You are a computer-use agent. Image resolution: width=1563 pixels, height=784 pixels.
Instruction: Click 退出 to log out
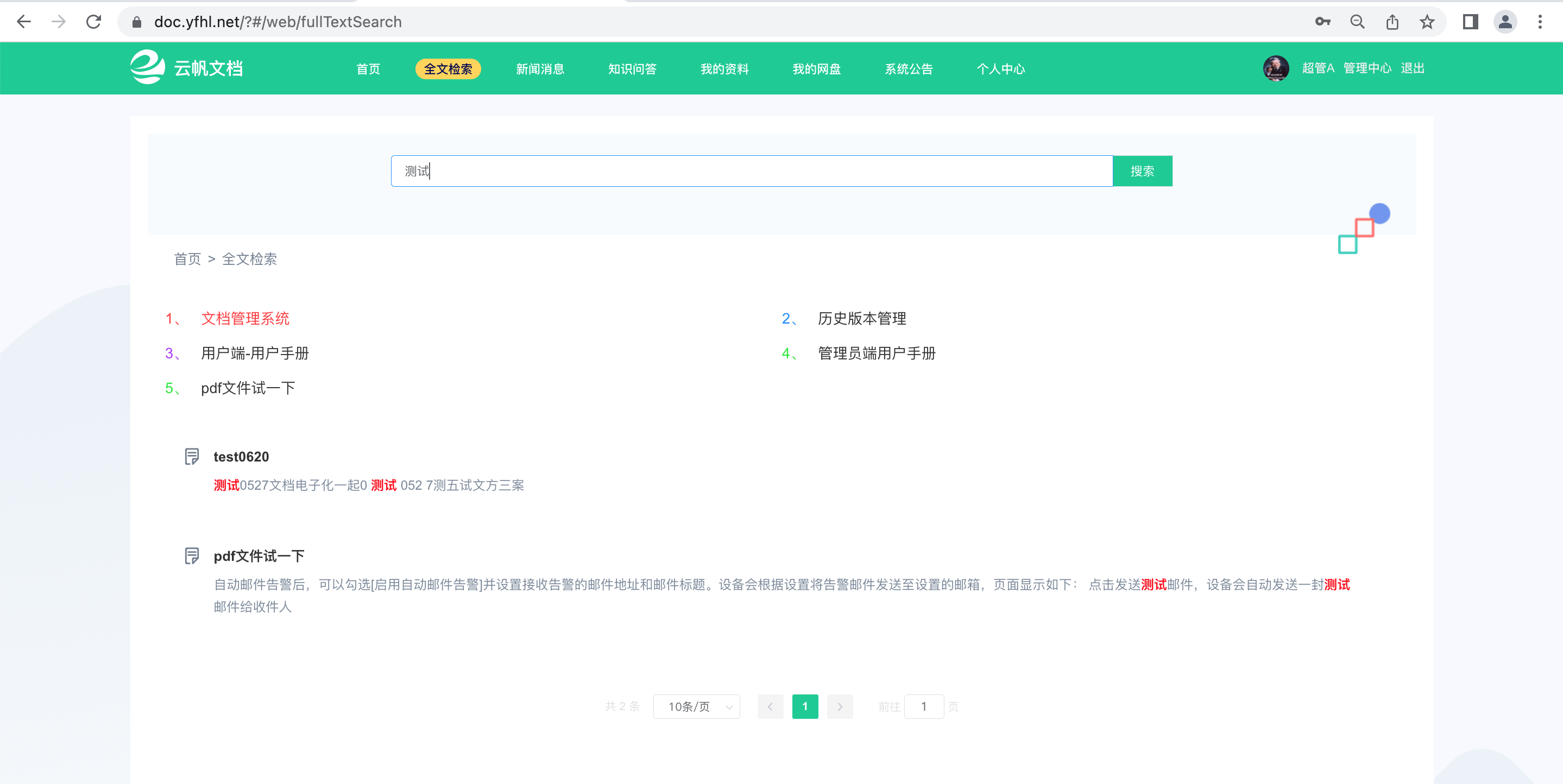click(1413, 68)
